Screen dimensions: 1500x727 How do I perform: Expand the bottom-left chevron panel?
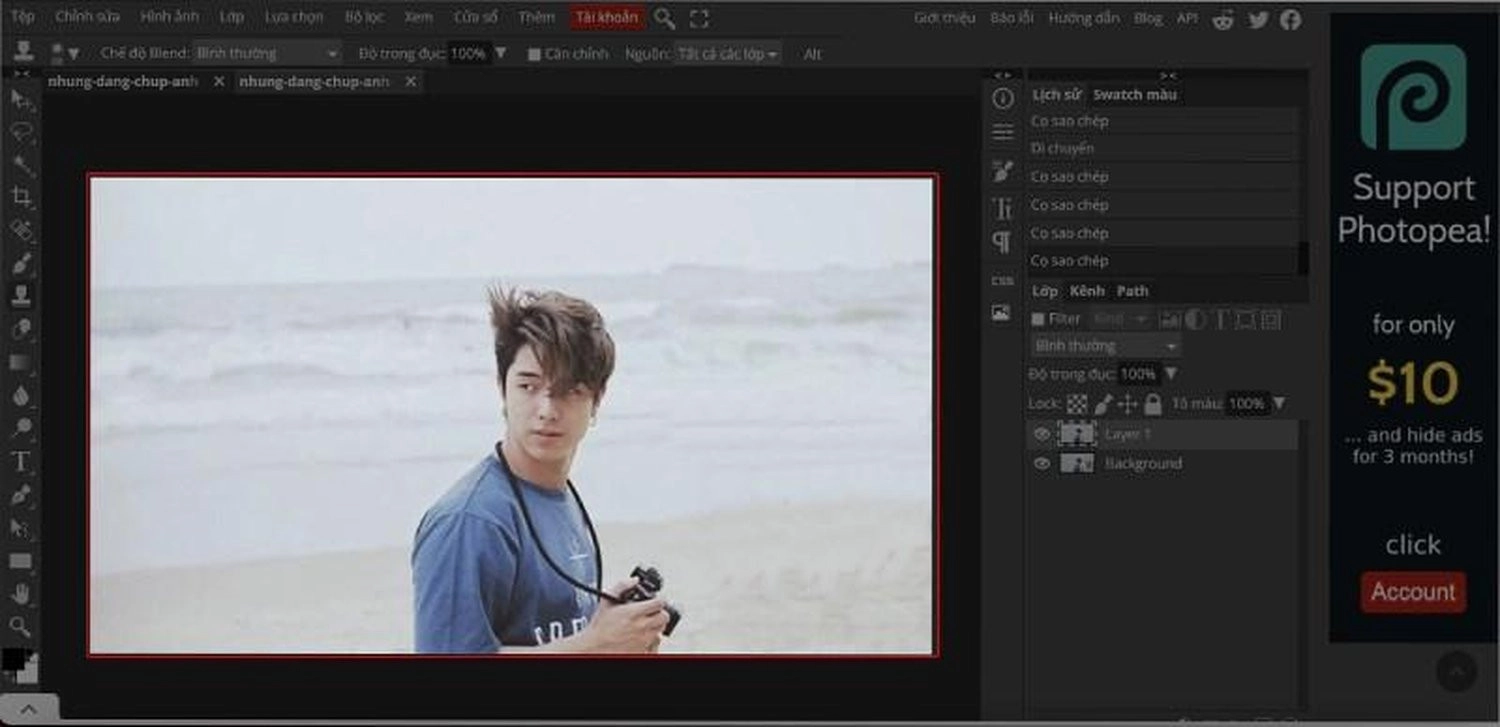(29, 710)
